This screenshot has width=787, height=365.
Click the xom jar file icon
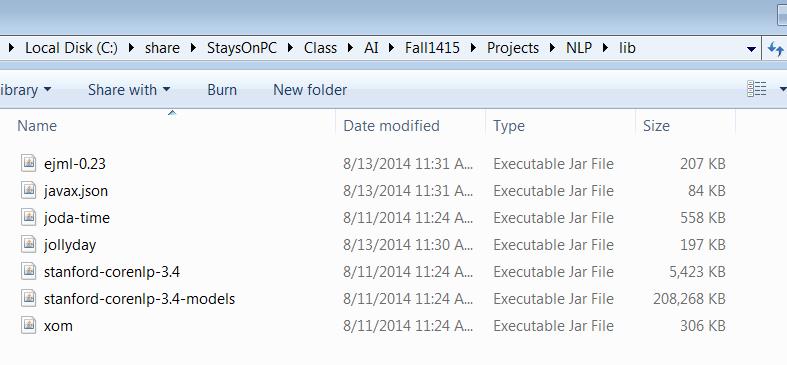[29, 325]
